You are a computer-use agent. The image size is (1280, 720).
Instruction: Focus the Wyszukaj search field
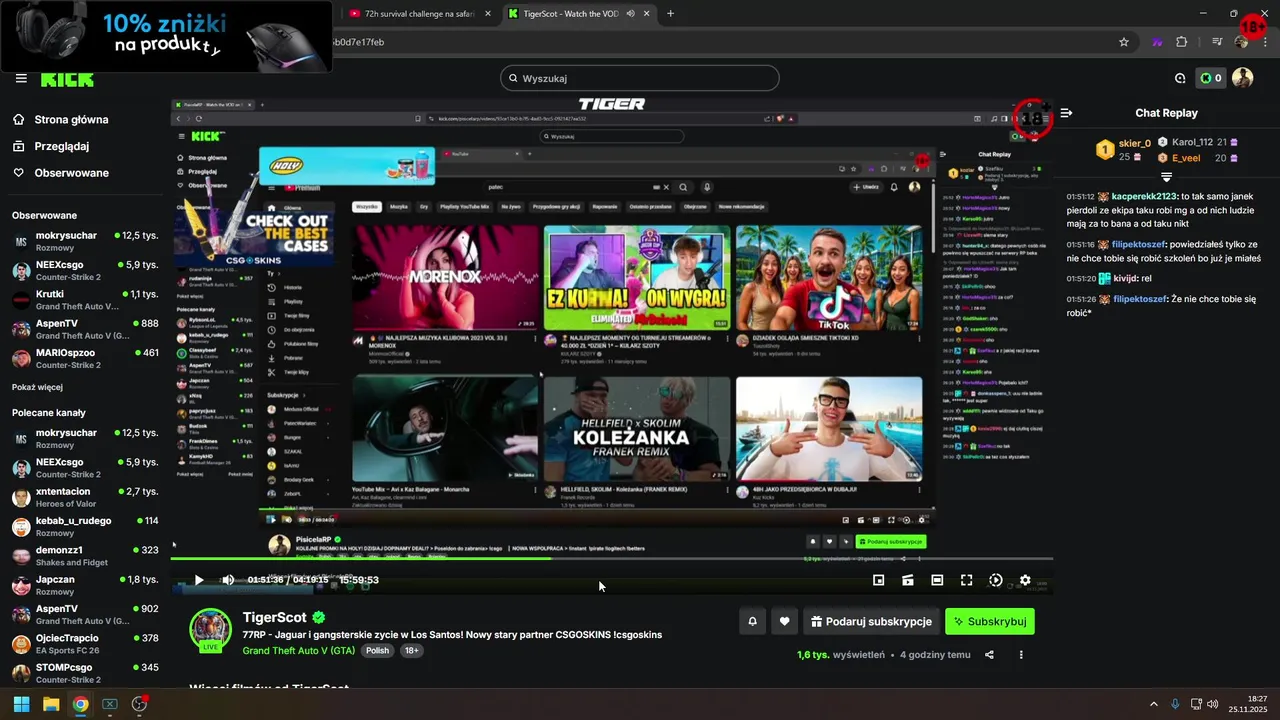point(640,78)
